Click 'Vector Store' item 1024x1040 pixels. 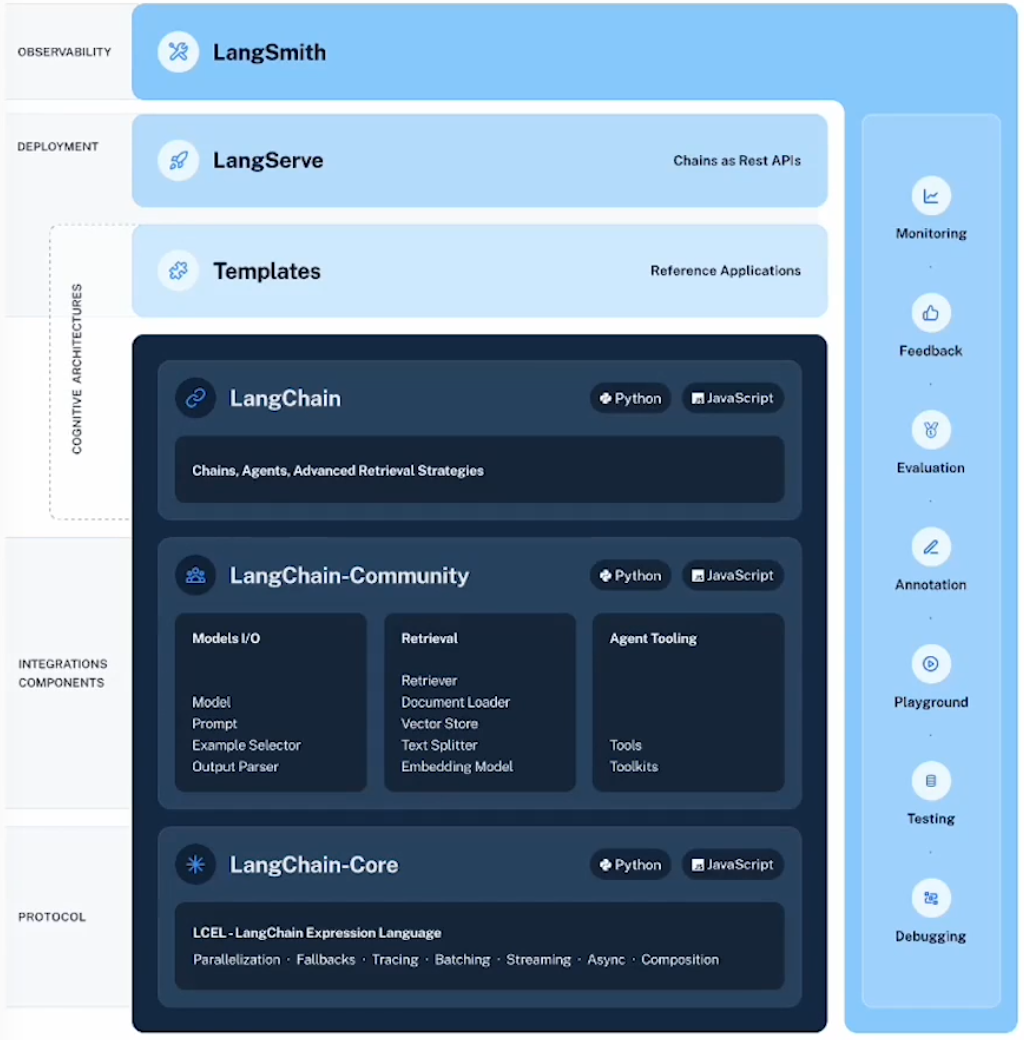pyautogui.click(x=440, y=724)
